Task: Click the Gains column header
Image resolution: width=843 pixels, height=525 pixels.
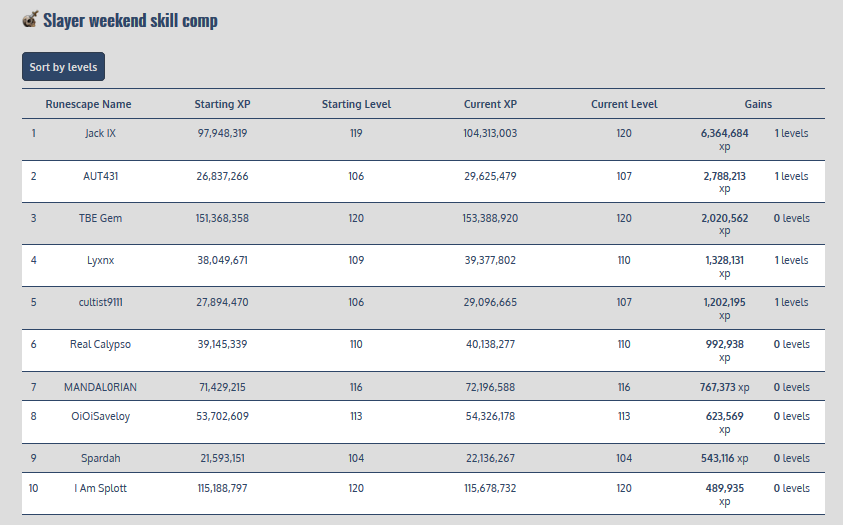Action: coord(758,104)
